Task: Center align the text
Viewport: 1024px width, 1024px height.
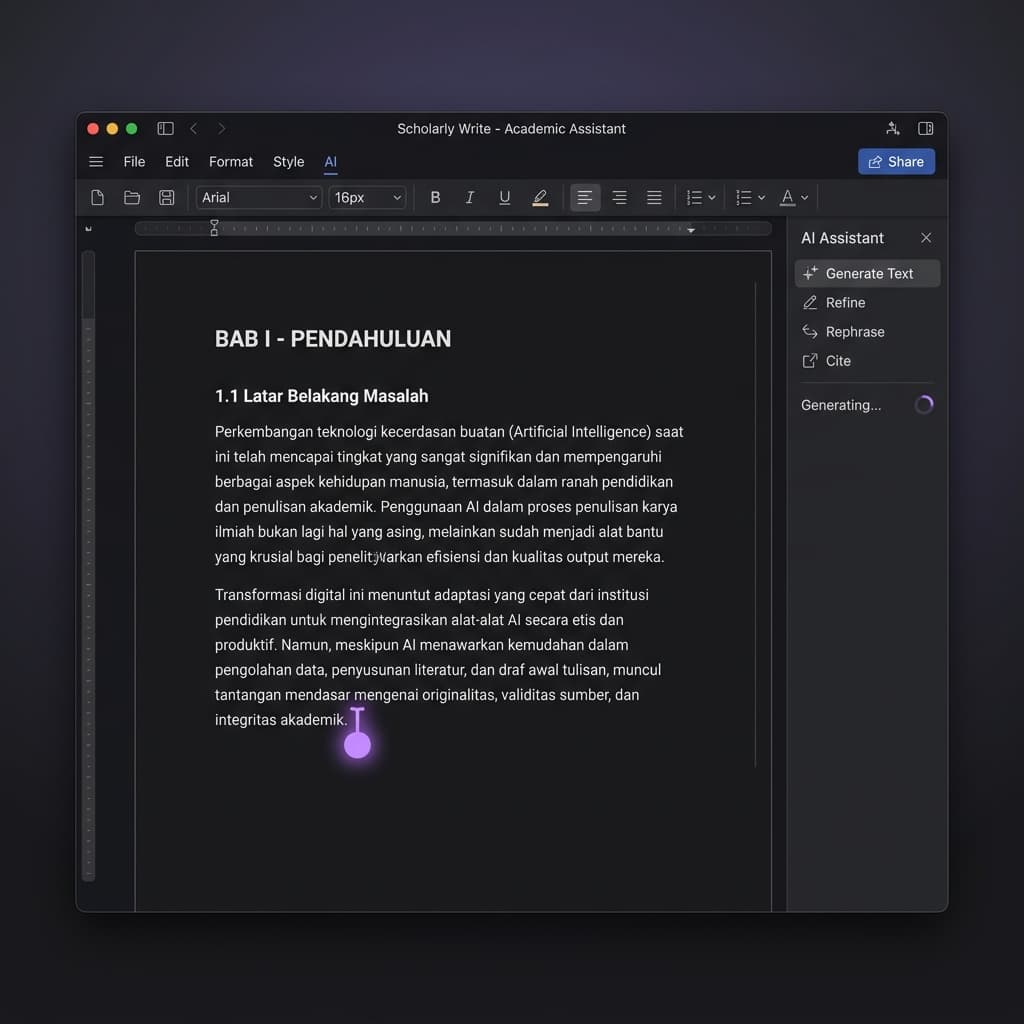Action: click(619, 198)
